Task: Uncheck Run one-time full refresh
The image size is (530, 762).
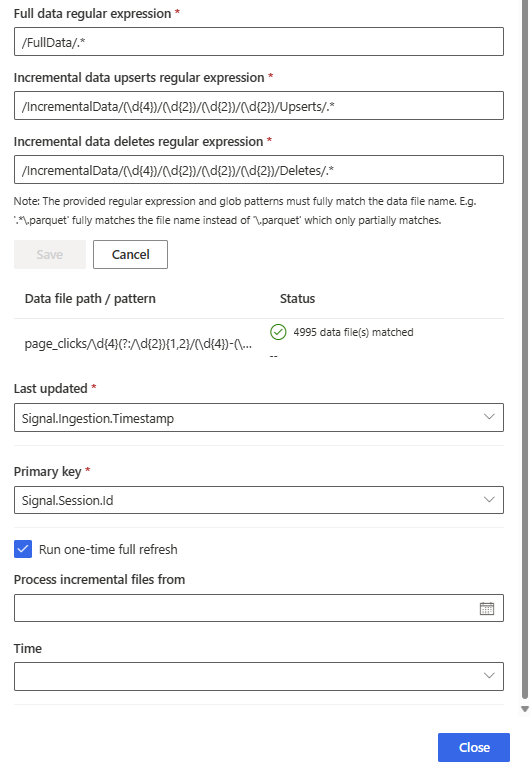Action: [23, 549]
